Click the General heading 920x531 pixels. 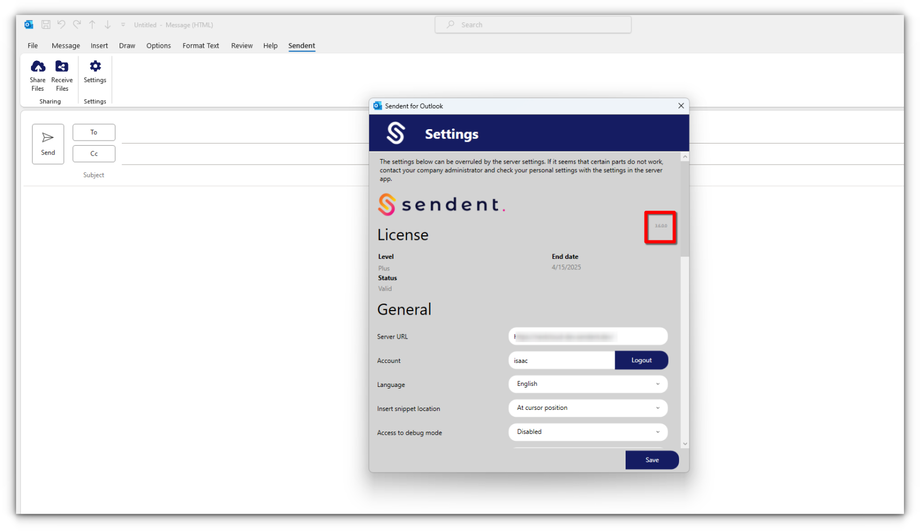(x=404, y=310)
